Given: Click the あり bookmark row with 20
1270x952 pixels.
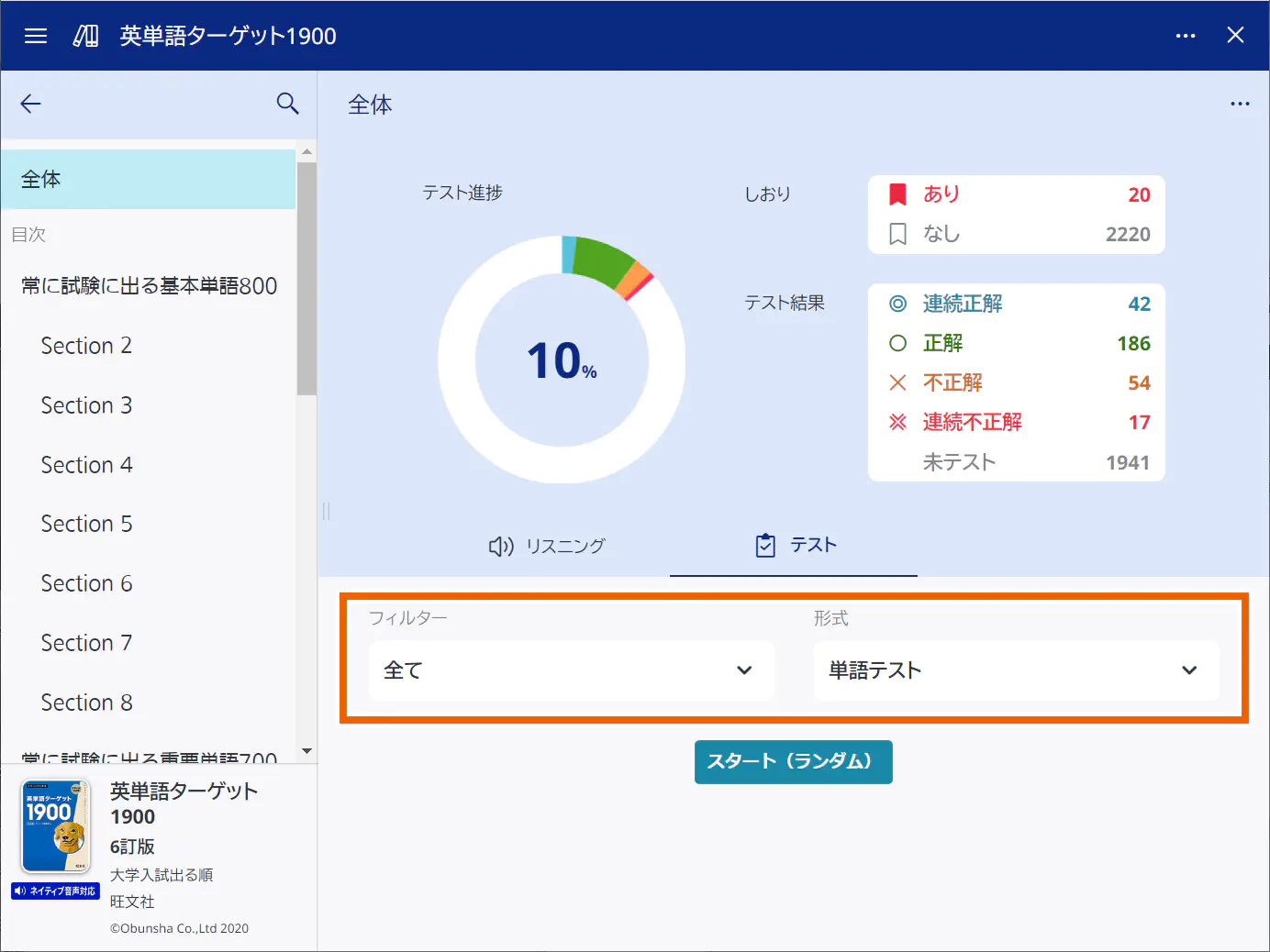Looking at the screenshot, I should pos(1017,194).
